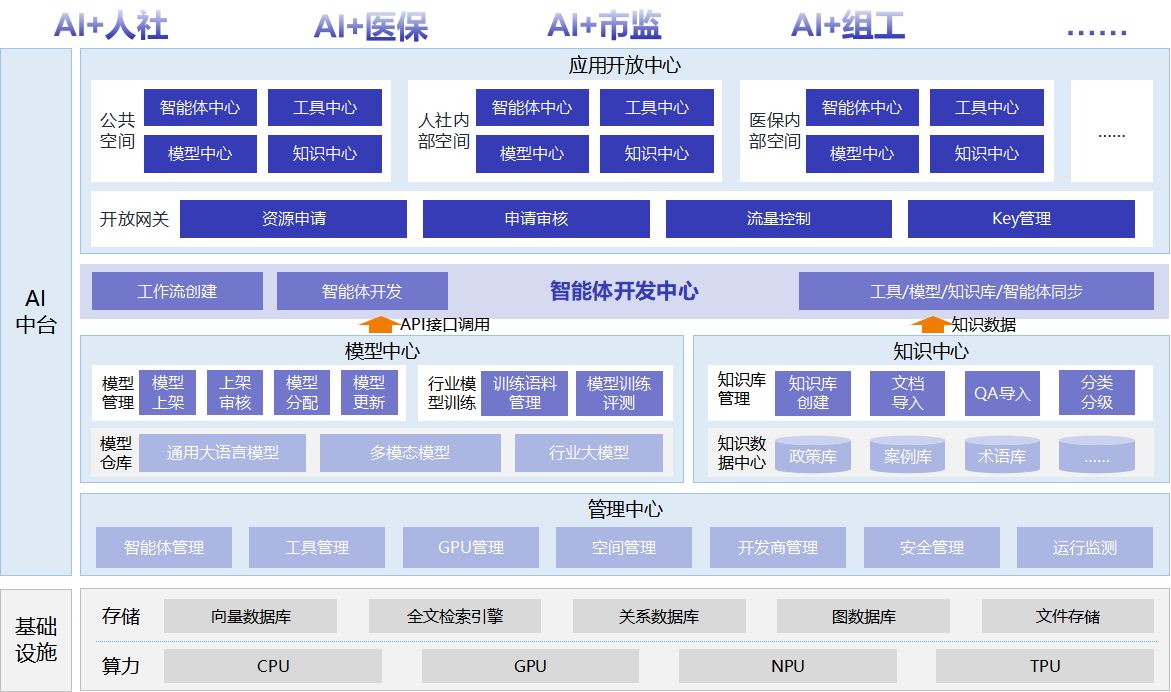This screenshot has height=692, width=1171.
Task: Open 模型中心 in 医保内部空间
Action: [862, 154]
